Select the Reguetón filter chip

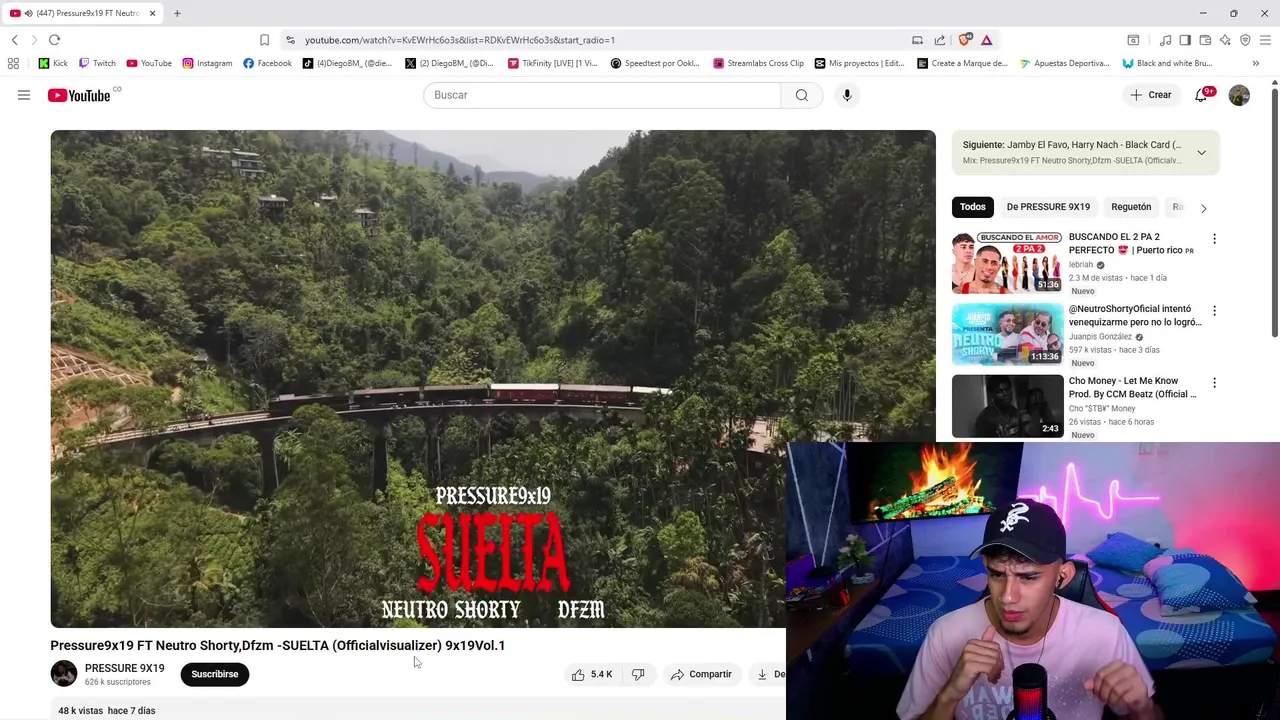(x=1131, y=207)
